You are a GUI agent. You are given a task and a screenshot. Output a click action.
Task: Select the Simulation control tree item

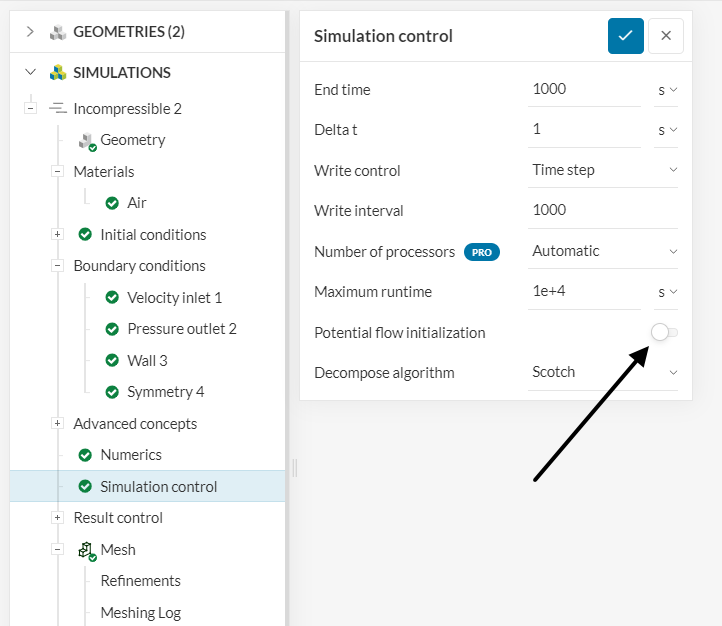(148, 486)
